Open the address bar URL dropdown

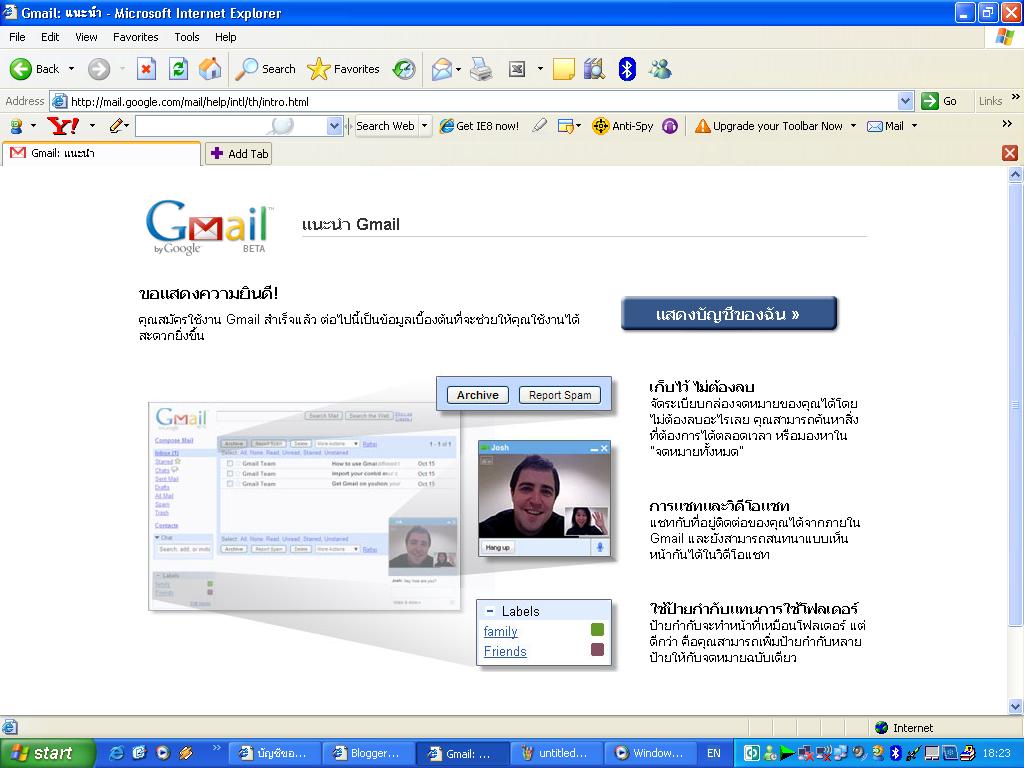(905, 101)
